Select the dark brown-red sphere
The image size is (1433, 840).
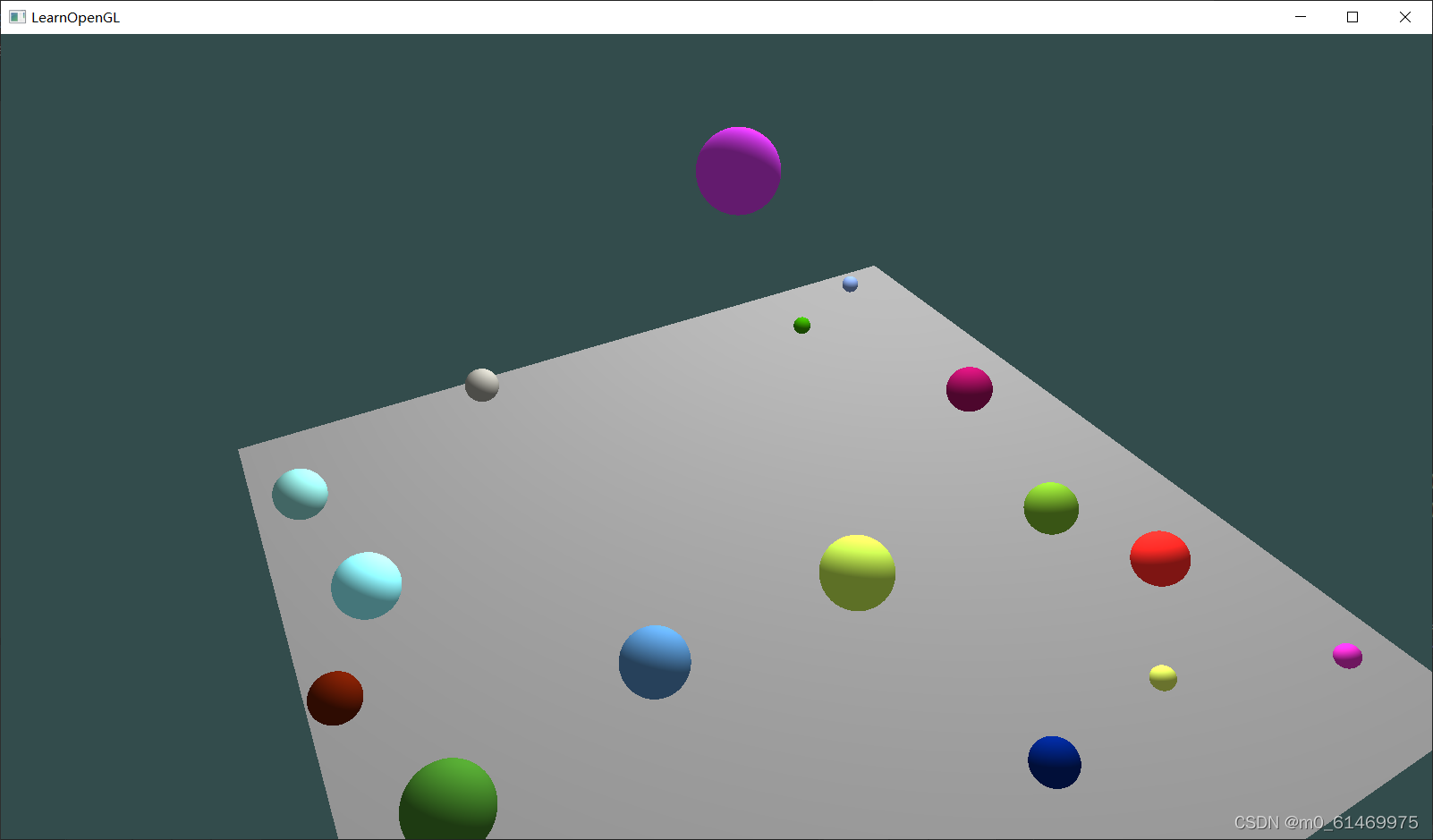335,698
